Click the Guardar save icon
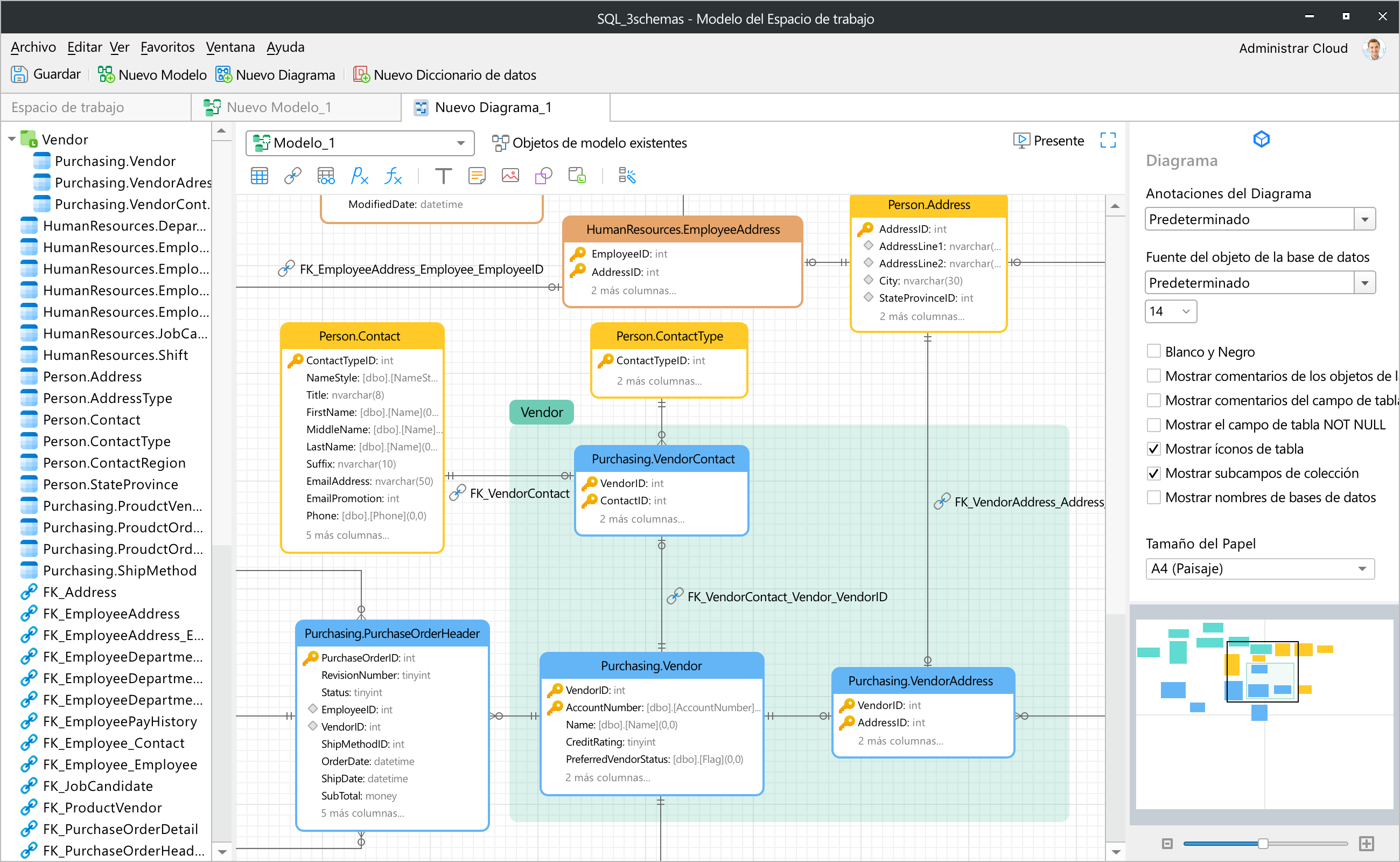 (x=19, y=74)
